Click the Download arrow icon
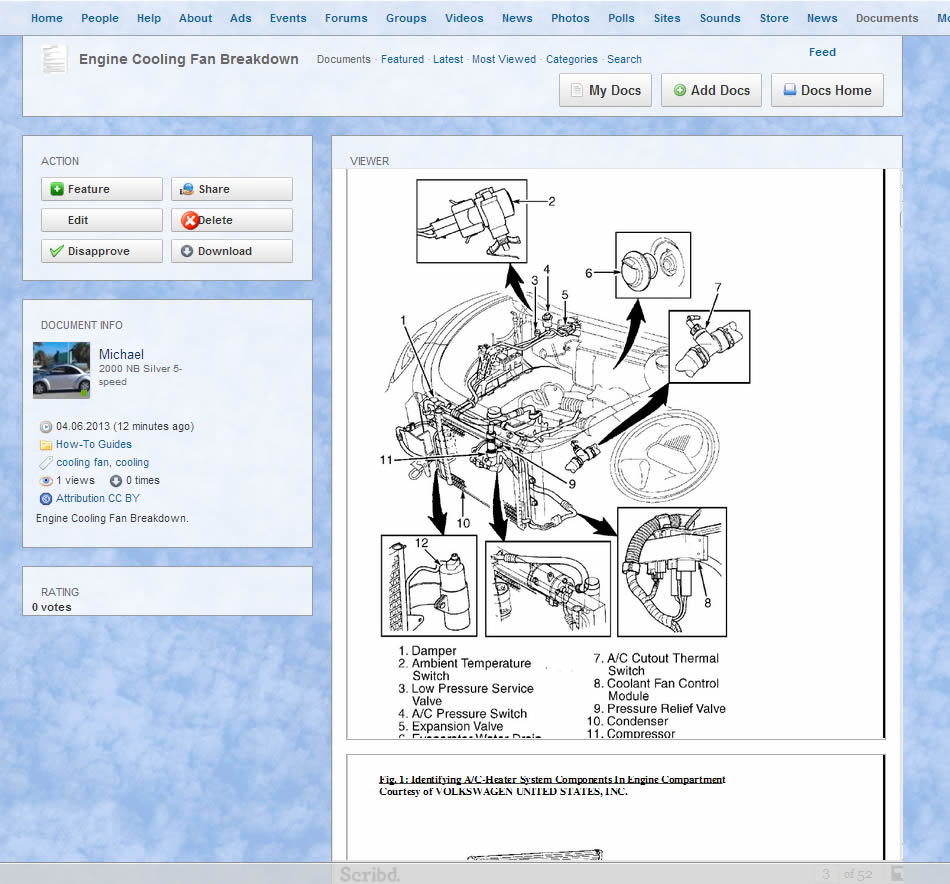Image resolution: width=950 pixels, height=884 pixels. pyautogui.click(x=187, y=252)
